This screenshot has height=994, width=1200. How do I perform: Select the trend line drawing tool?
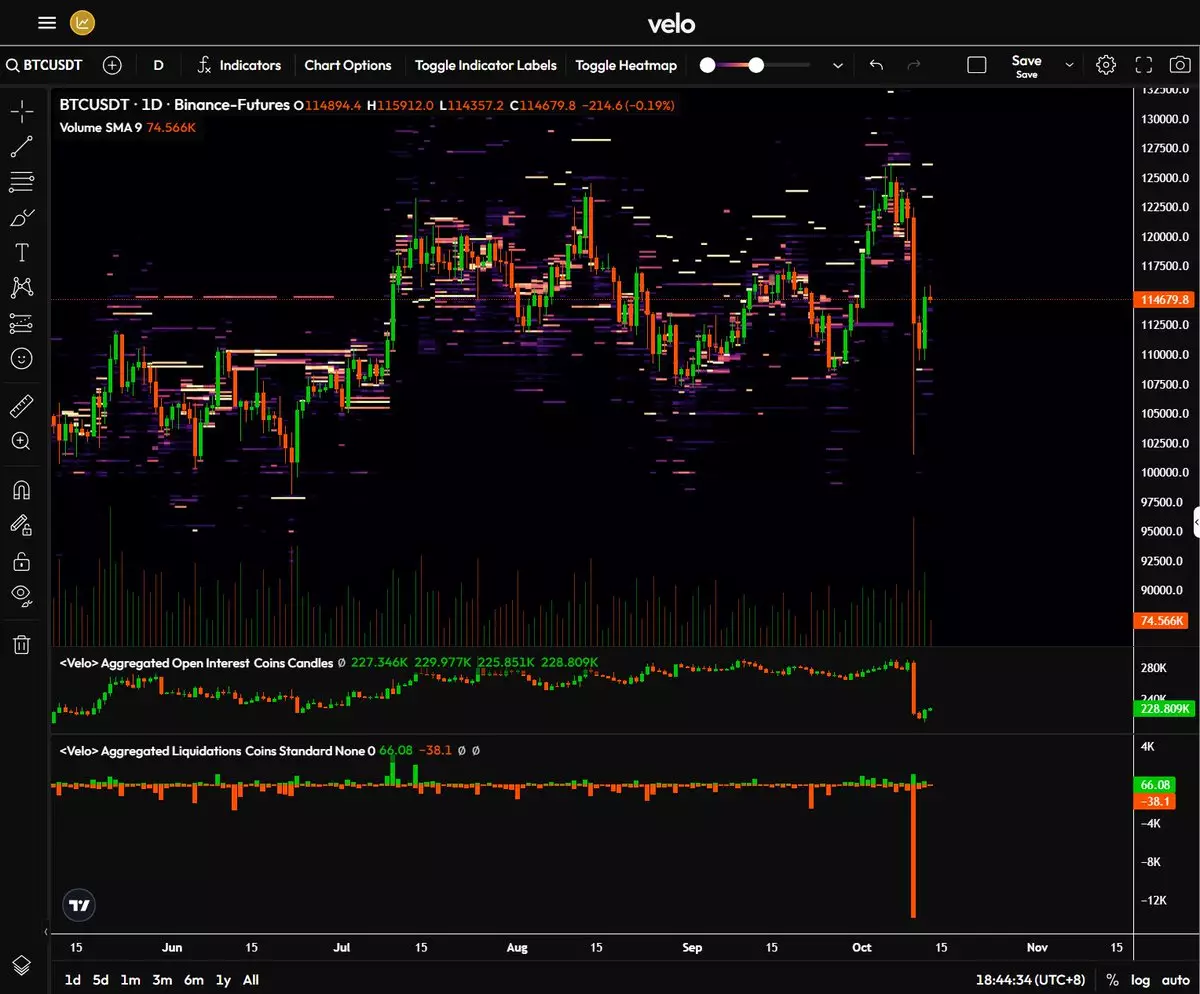click(21, 148)
